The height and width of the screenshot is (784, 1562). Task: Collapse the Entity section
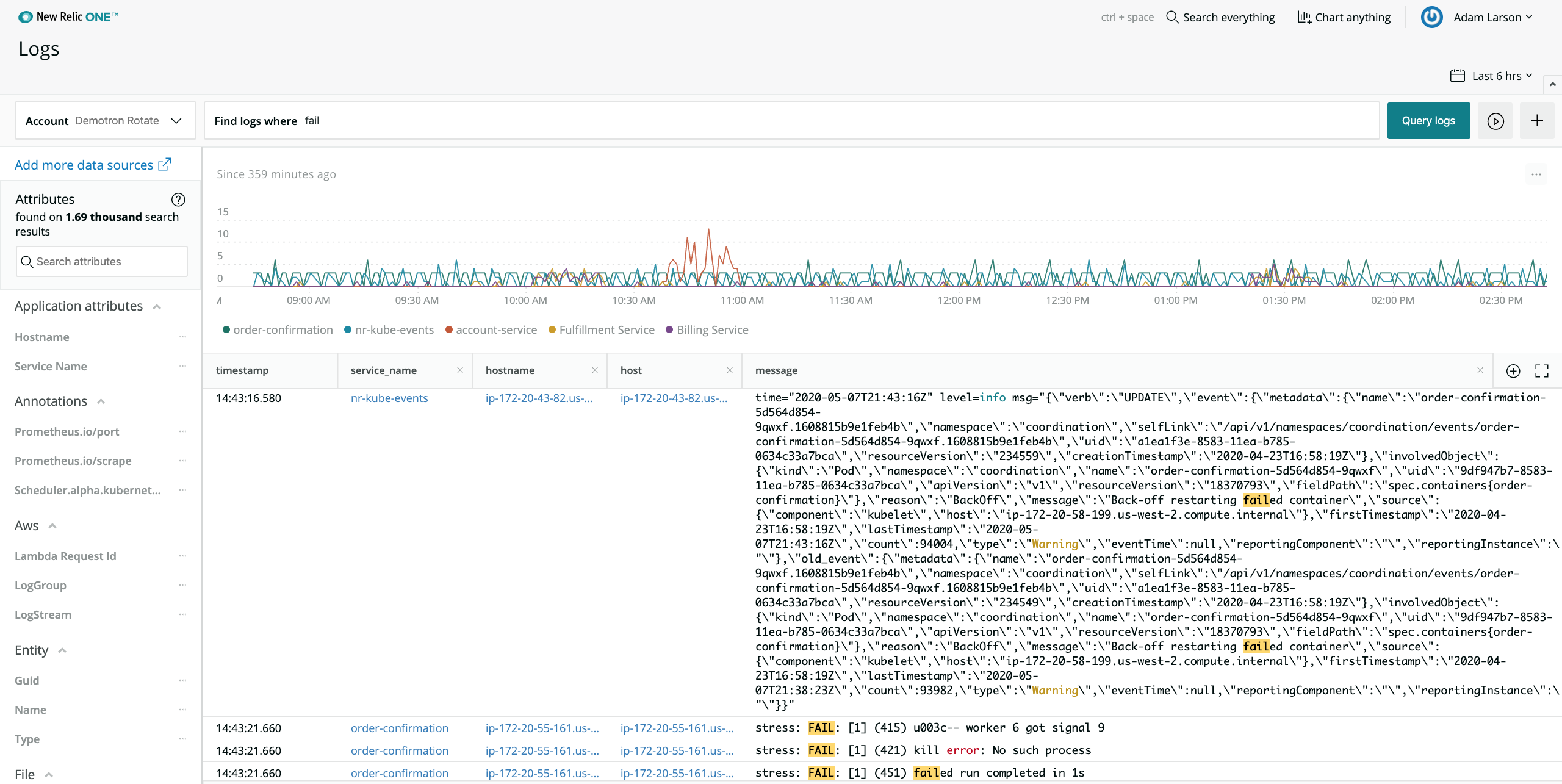62,650
